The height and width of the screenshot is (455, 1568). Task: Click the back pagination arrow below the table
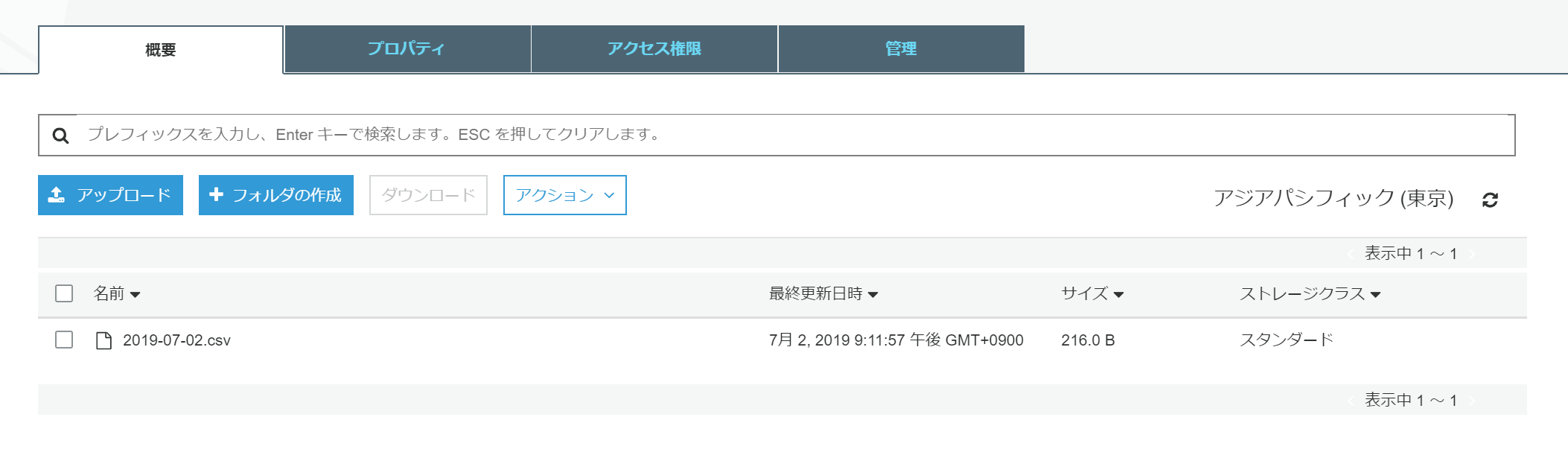tap(1350, 400)
